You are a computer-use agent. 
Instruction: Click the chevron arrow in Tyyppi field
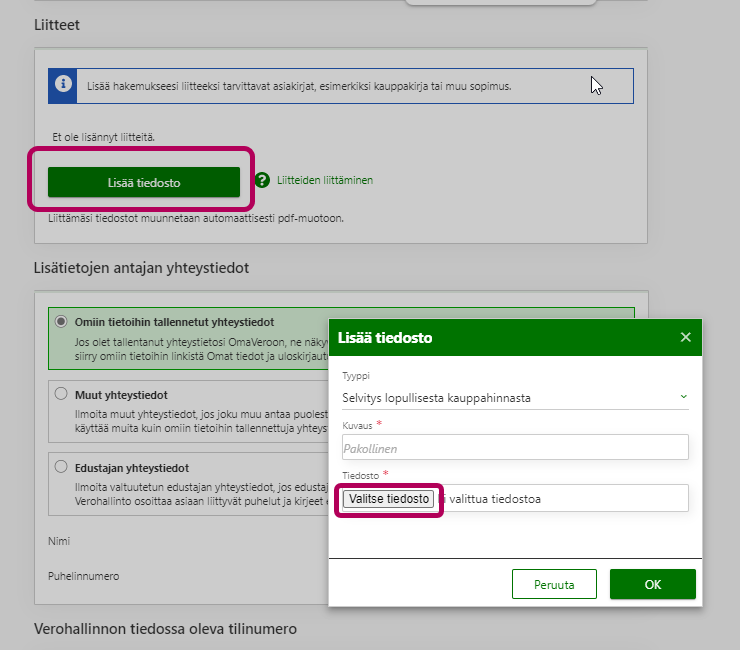[x=684, y=397]
